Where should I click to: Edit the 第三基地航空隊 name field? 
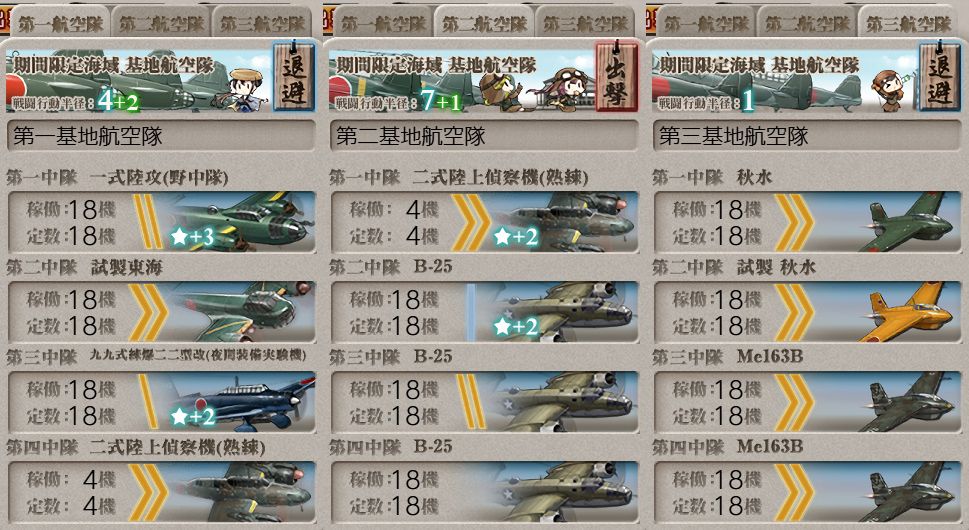(807, 137)
